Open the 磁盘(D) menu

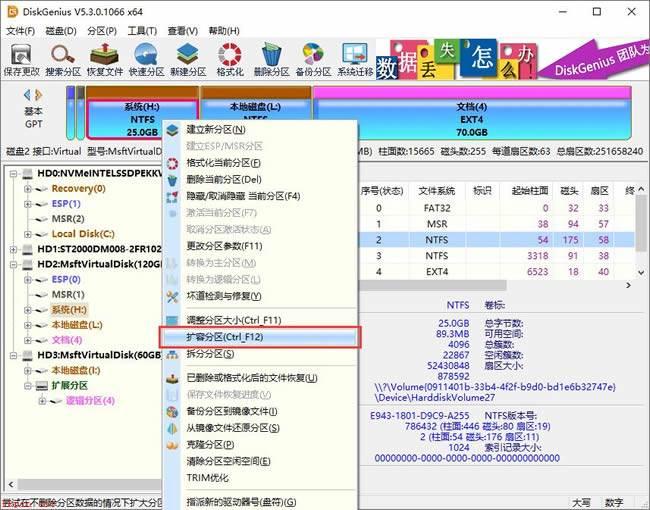click(61, 31)
